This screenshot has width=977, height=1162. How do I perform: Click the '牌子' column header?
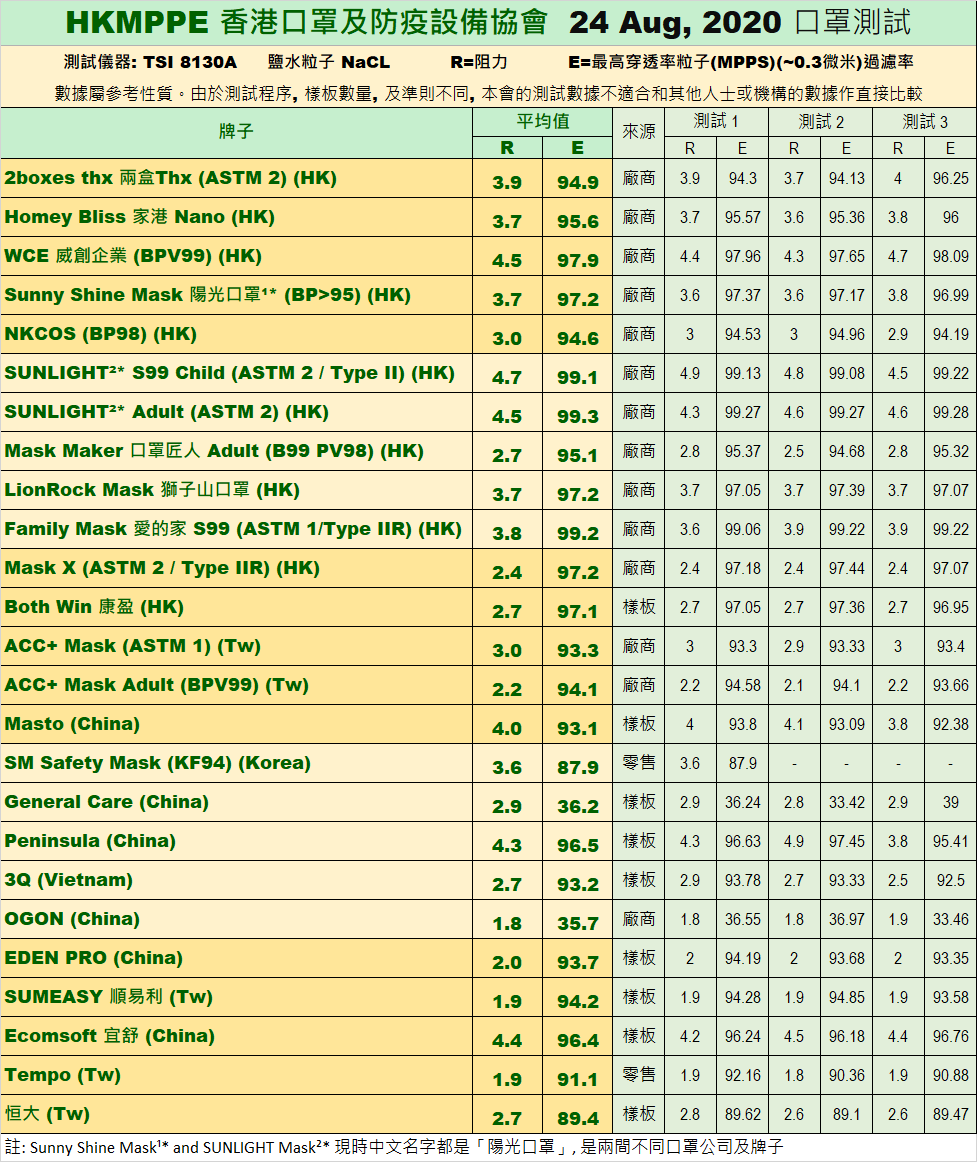coord(236,132)
